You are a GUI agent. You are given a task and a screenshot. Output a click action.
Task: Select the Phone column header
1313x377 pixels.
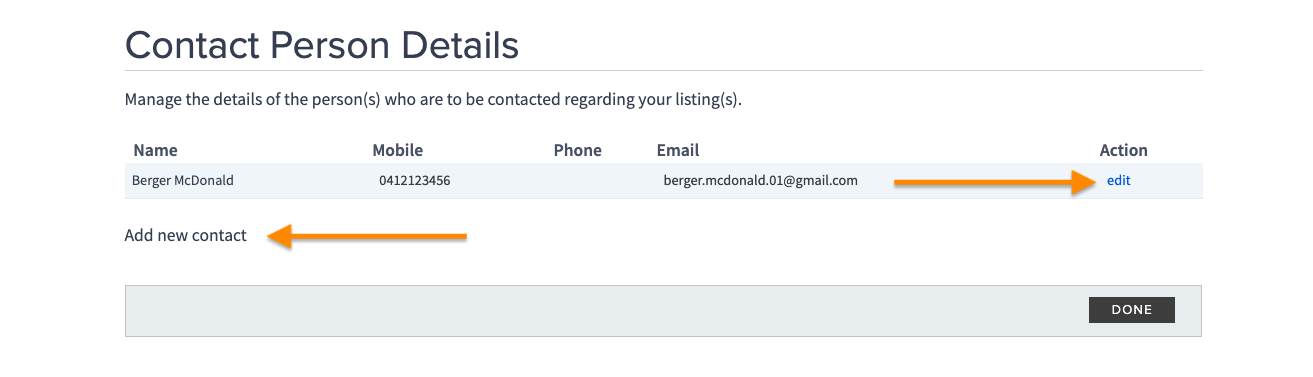tap(577, 150)
